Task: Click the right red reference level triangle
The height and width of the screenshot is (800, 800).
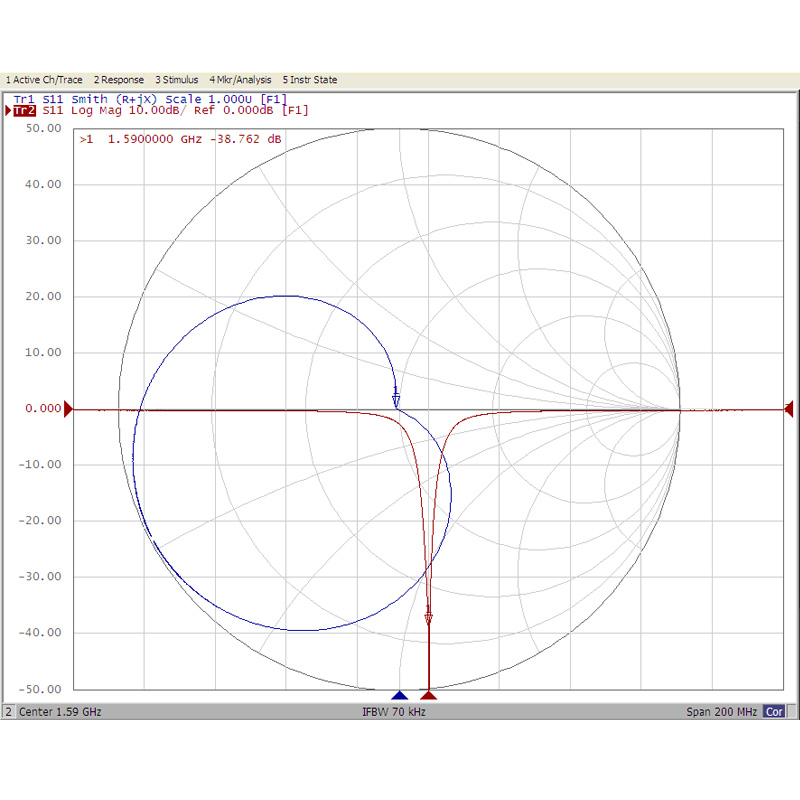Action: (x=789, y=409)
